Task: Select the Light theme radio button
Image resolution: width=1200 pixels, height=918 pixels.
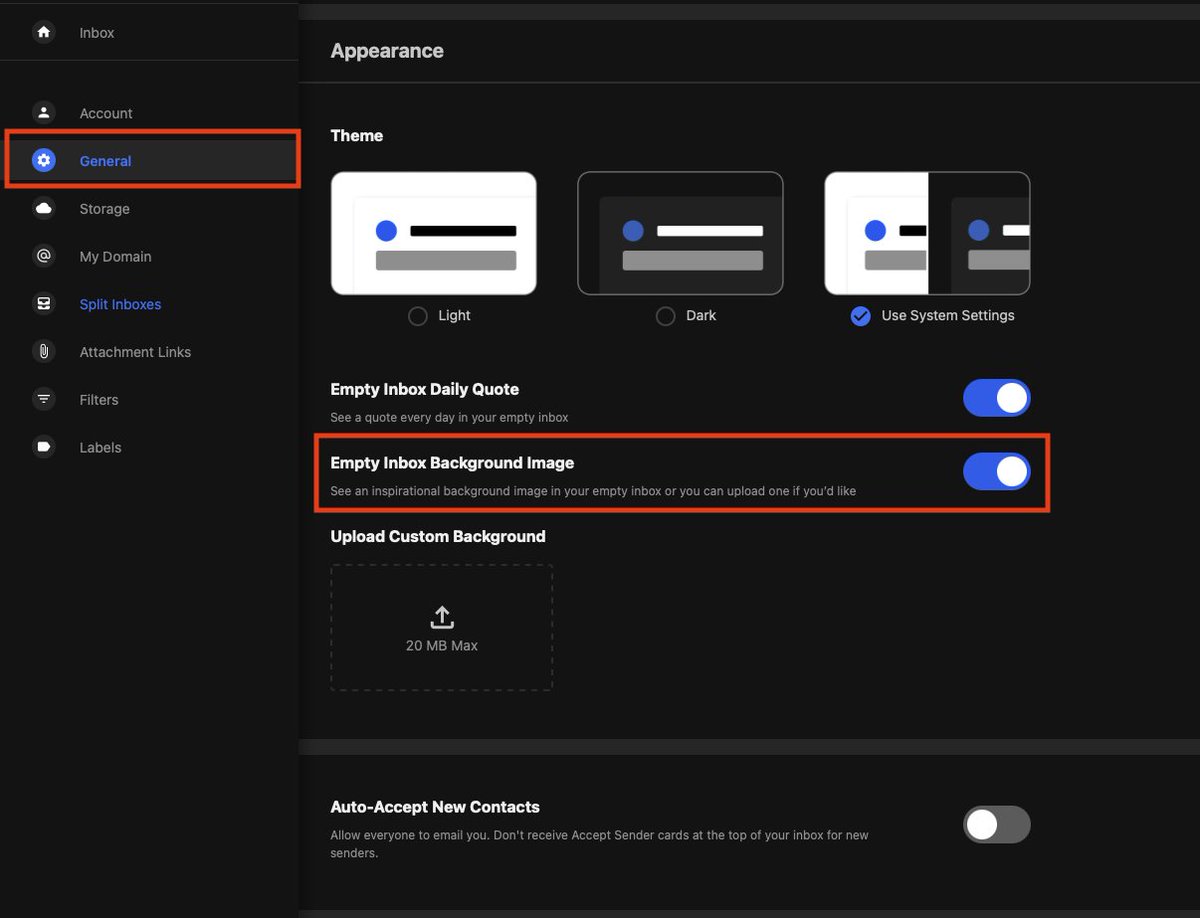Action: [418, 316]
